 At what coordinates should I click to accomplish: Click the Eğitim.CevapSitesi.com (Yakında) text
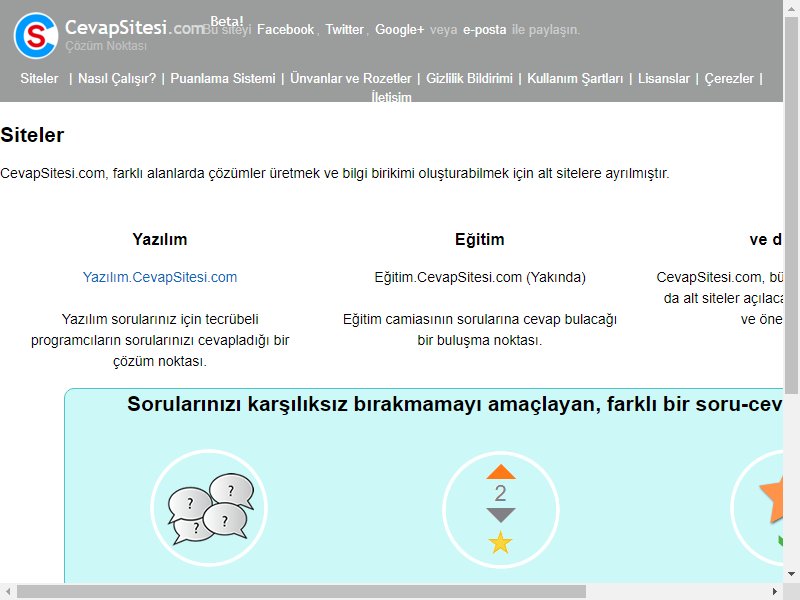[480, 277]
